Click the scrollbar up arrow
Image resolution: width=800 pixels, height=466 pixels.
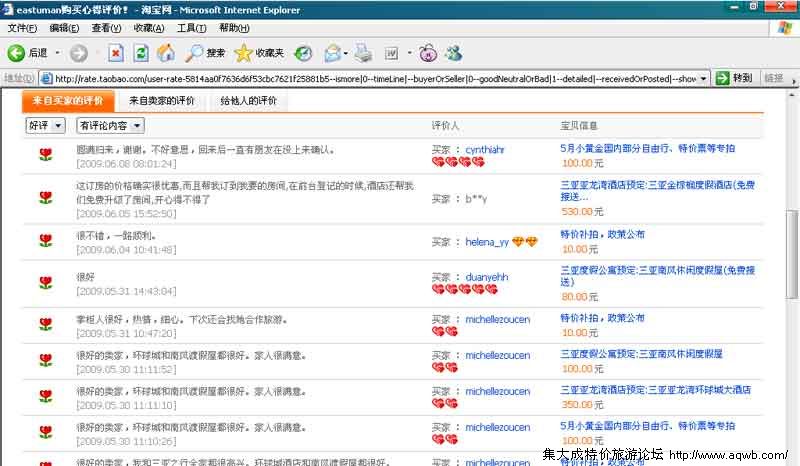(792, 95)
